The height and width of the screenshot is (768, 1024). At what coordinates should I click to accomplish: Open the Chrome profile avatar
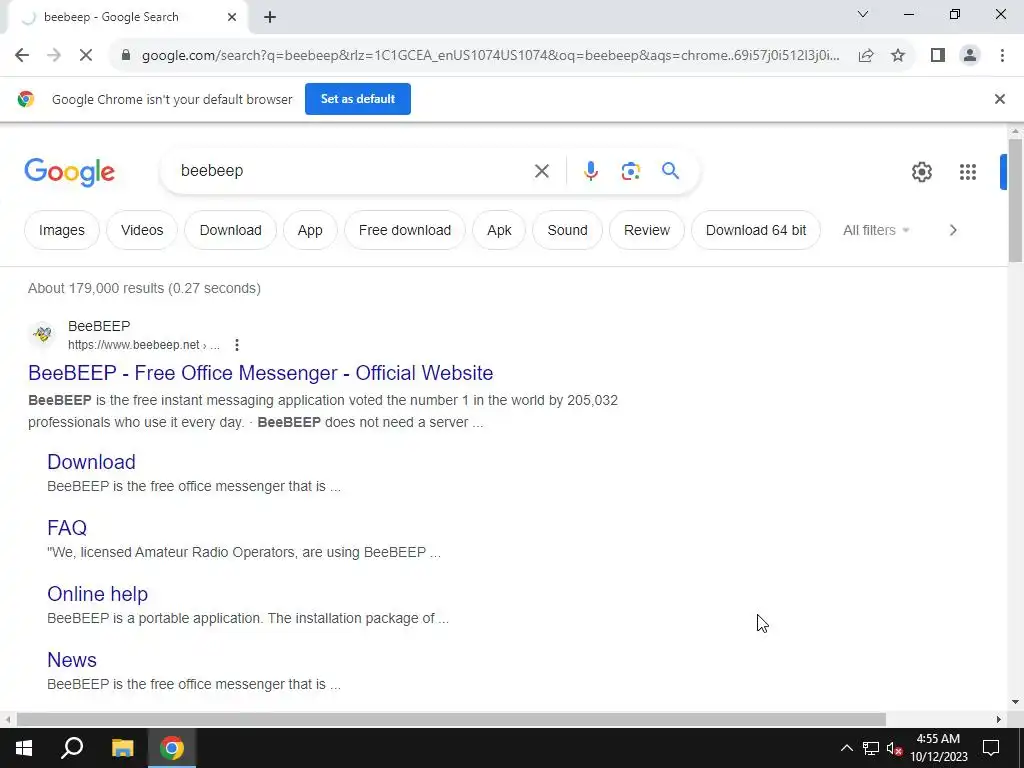(x=970, y=56)
